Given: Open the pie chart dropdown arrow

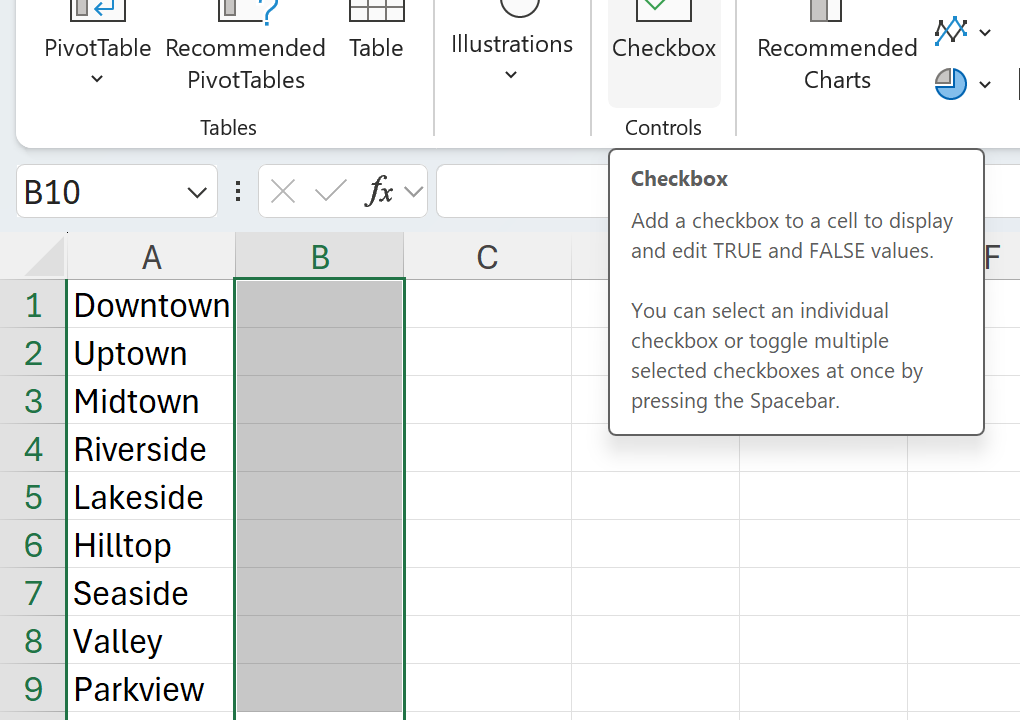Looking at the screenshot, I should pos(985,84).
